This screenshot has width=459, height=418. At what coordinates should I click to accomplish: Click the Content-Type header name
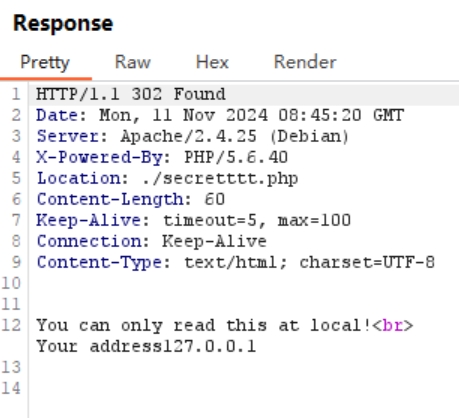click(99, 262)
